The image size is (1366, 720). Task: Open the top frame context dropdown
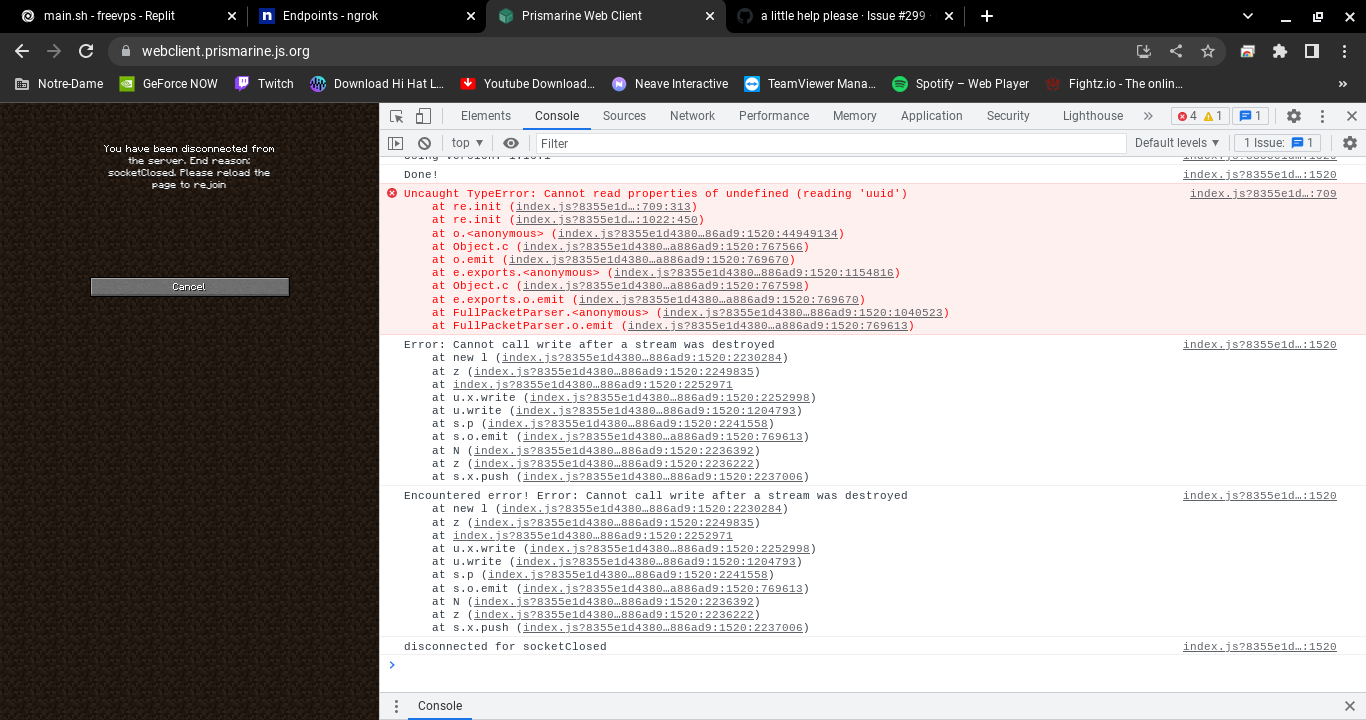click(465, 142)
